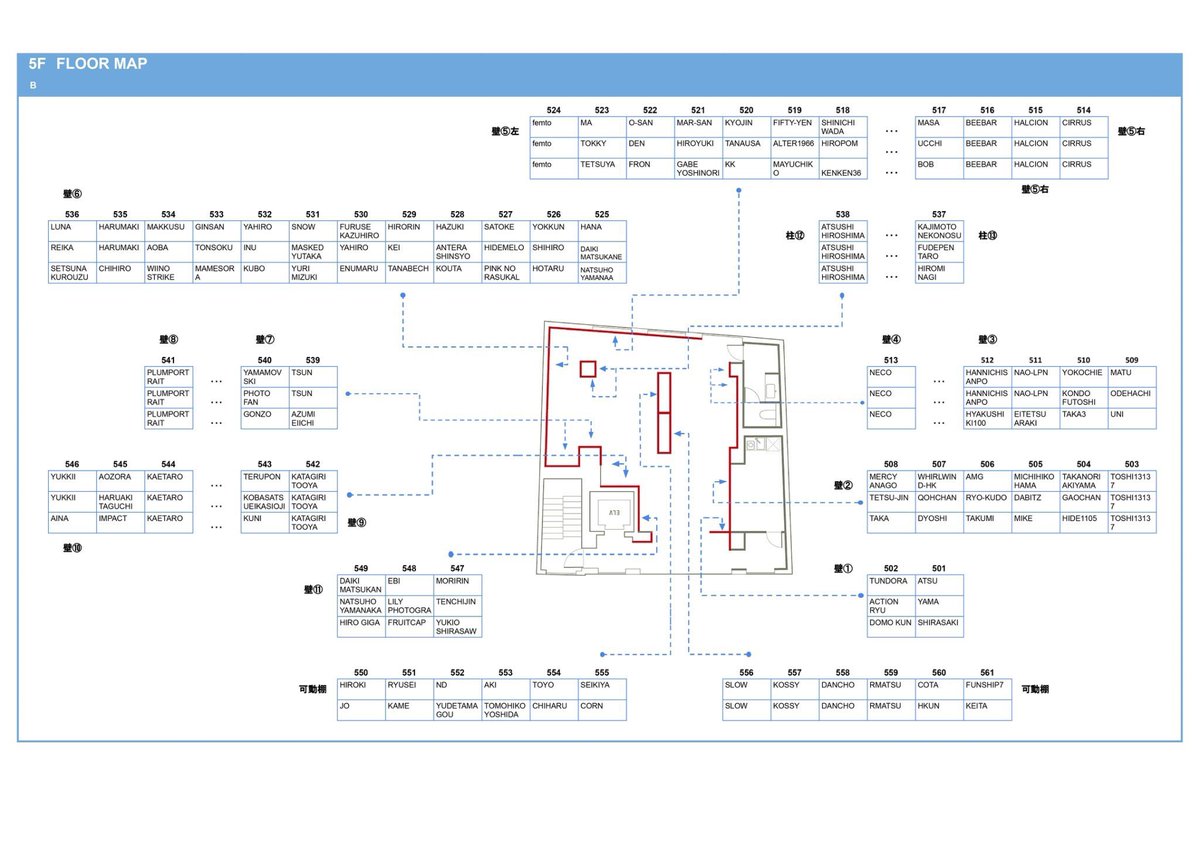Click the FUNSHIP7 cell under 561
The width and height of the screenshot is (1200, 848).
click(x=987, y=689)
